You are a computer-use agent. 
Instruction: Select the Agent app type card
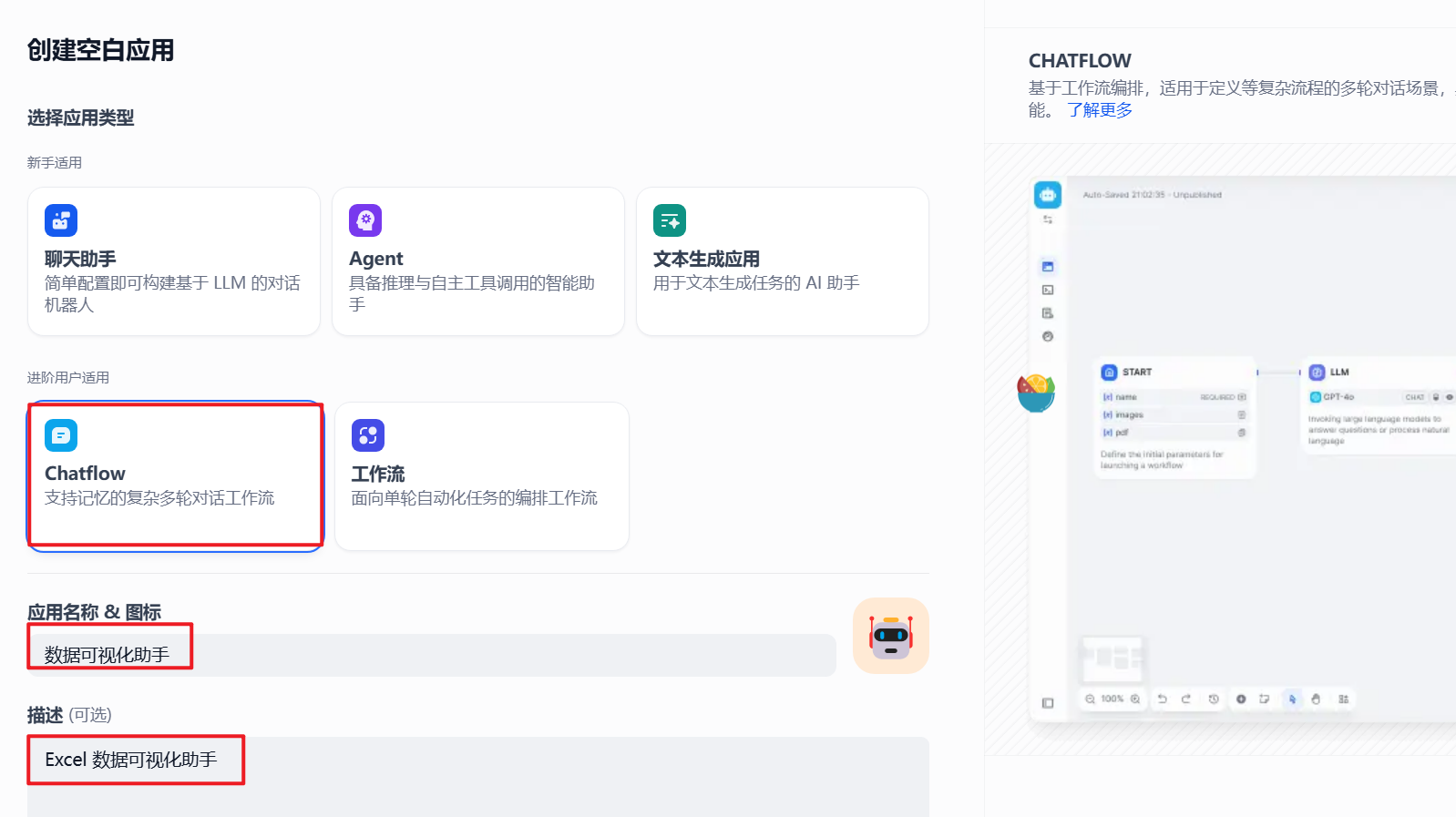pyautogui.click(x=477, y=261)
